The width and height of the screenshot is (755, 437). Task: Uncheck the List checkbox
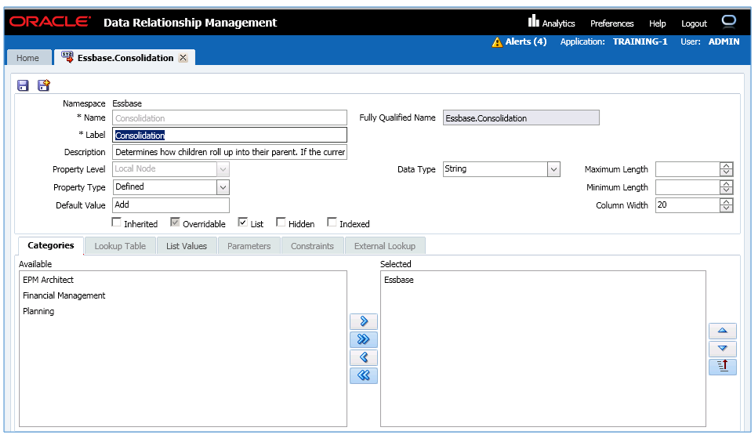[x=243, y=222]
